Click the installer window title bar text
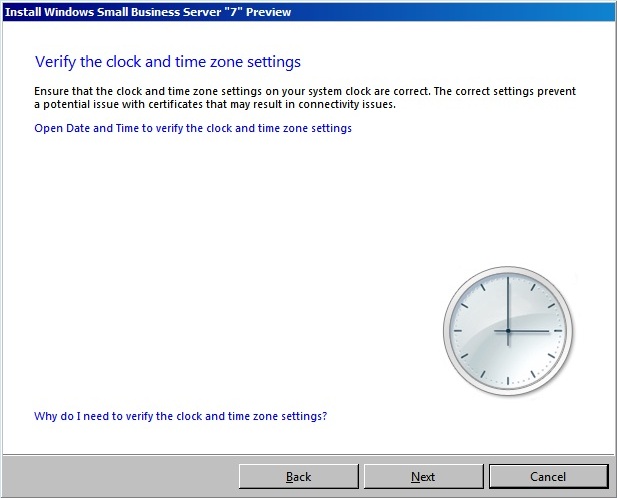 148,12
